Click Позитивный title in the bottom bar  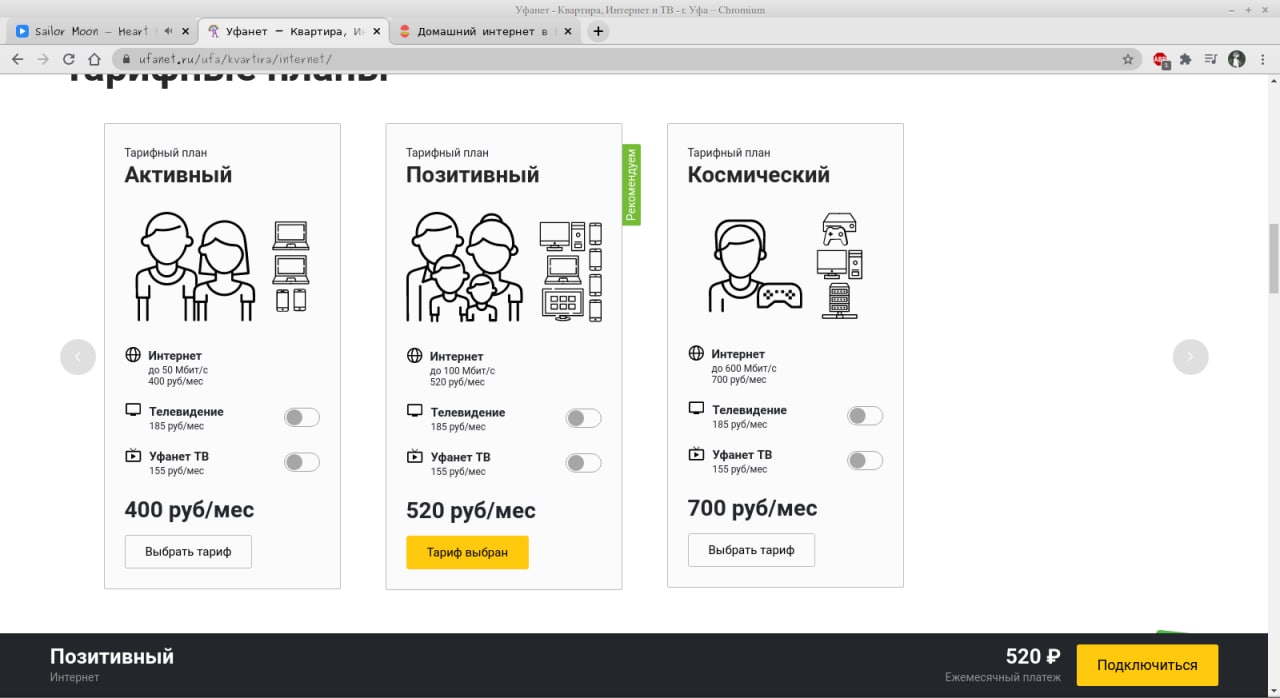point(112,657)
